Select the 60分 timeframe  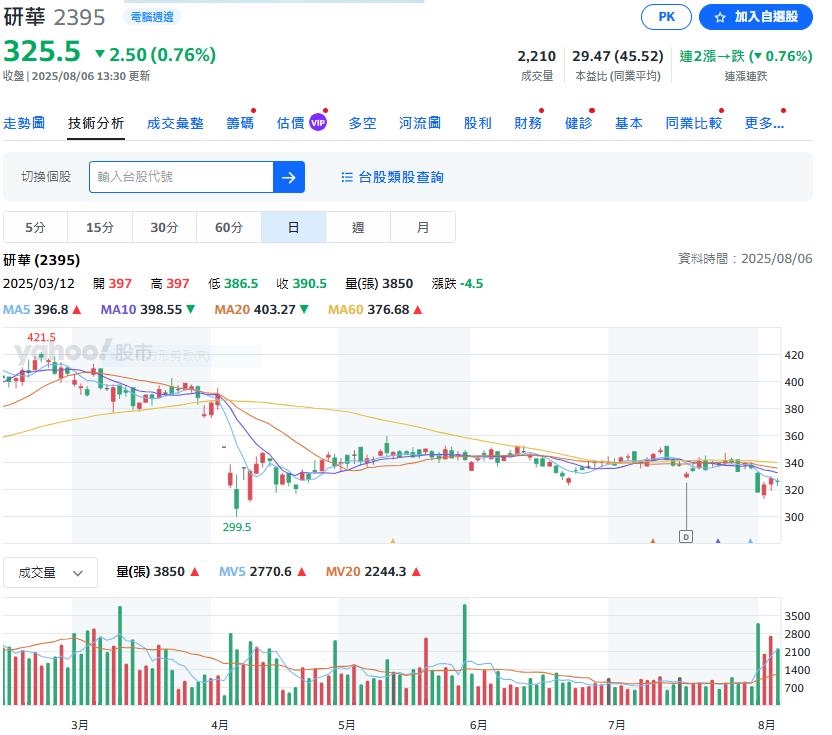228,227
